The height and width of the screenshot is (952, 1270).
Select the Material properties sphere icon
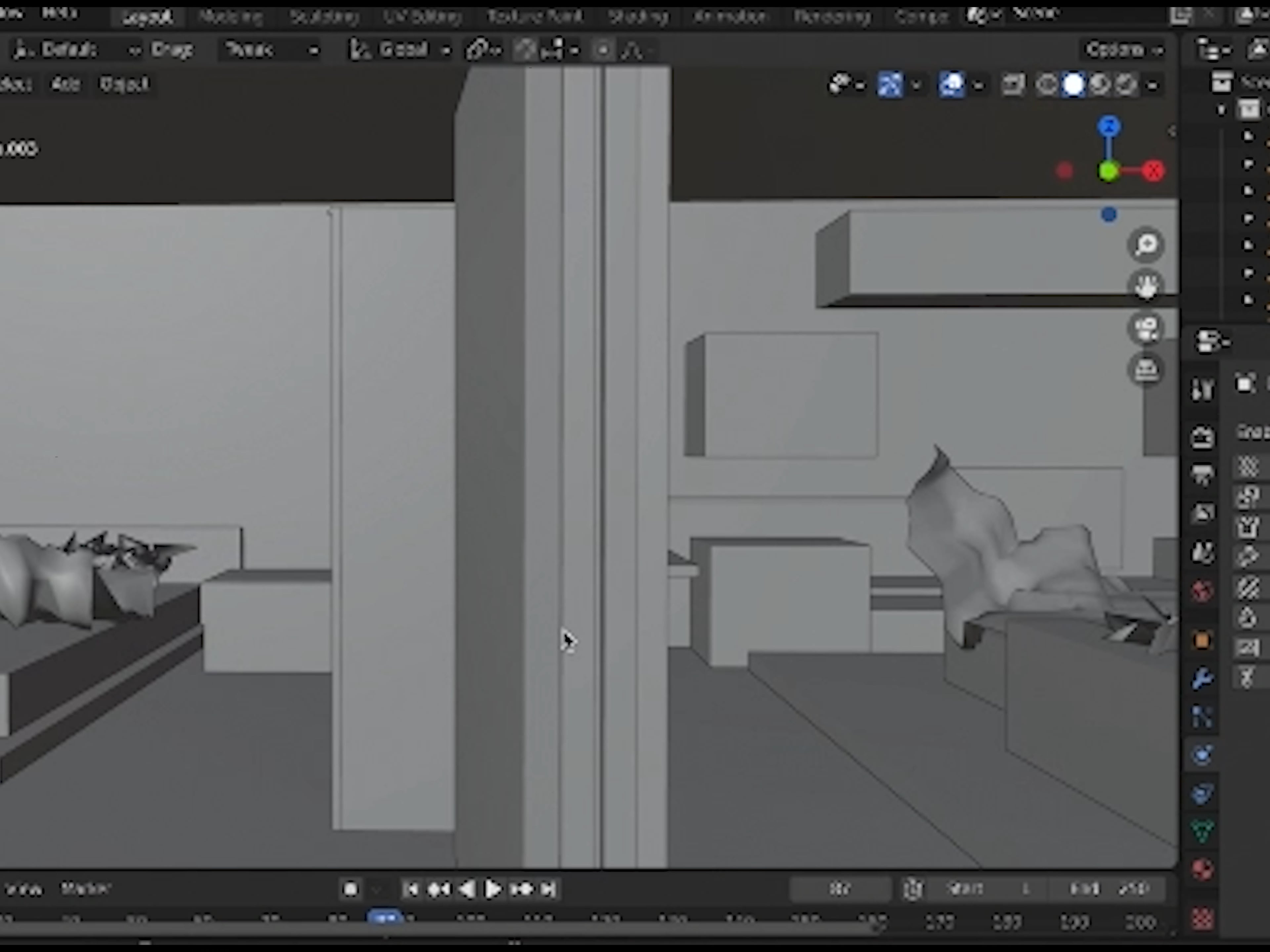1202,866
